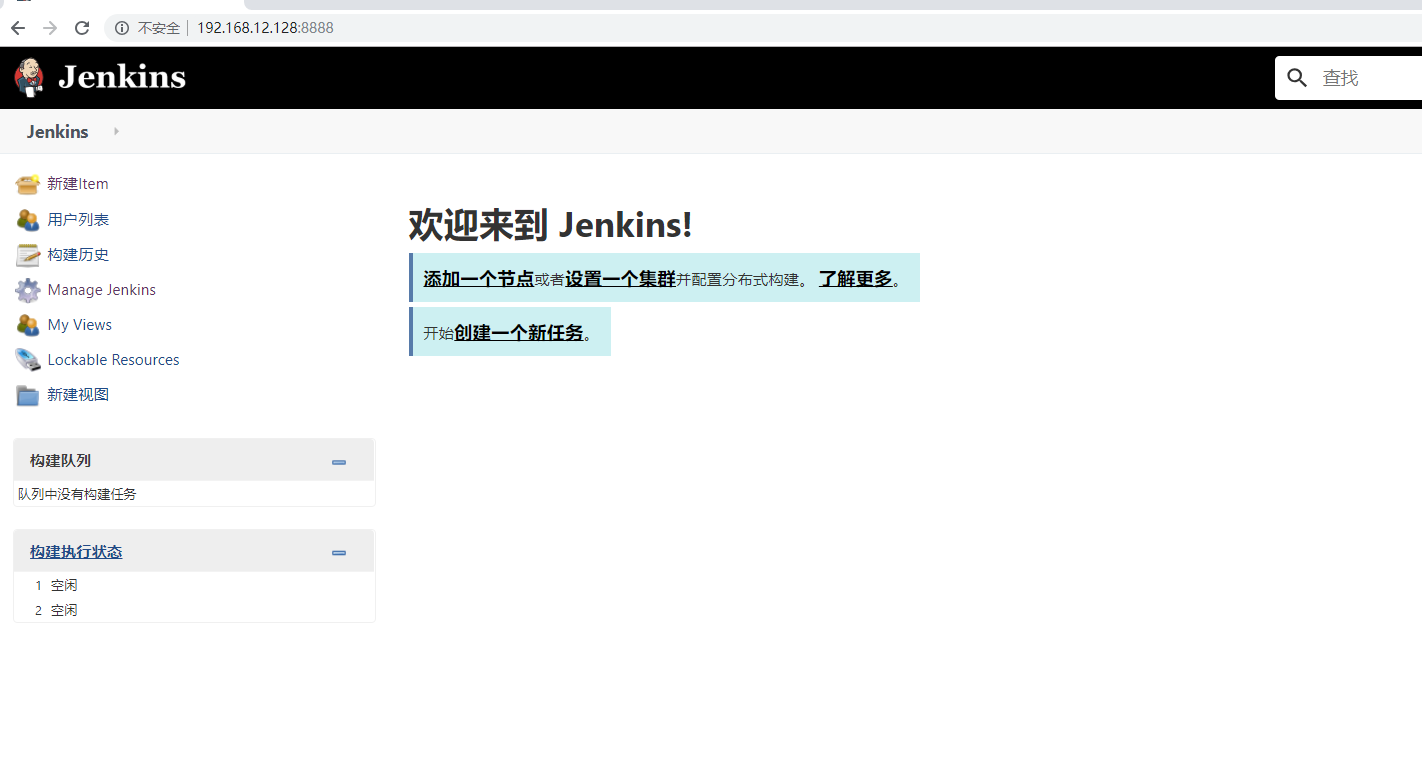The height and width of the screenshot is (772, 1422).
Task: Click the Manage Jenkins gear icon
Action: (28, 290)
